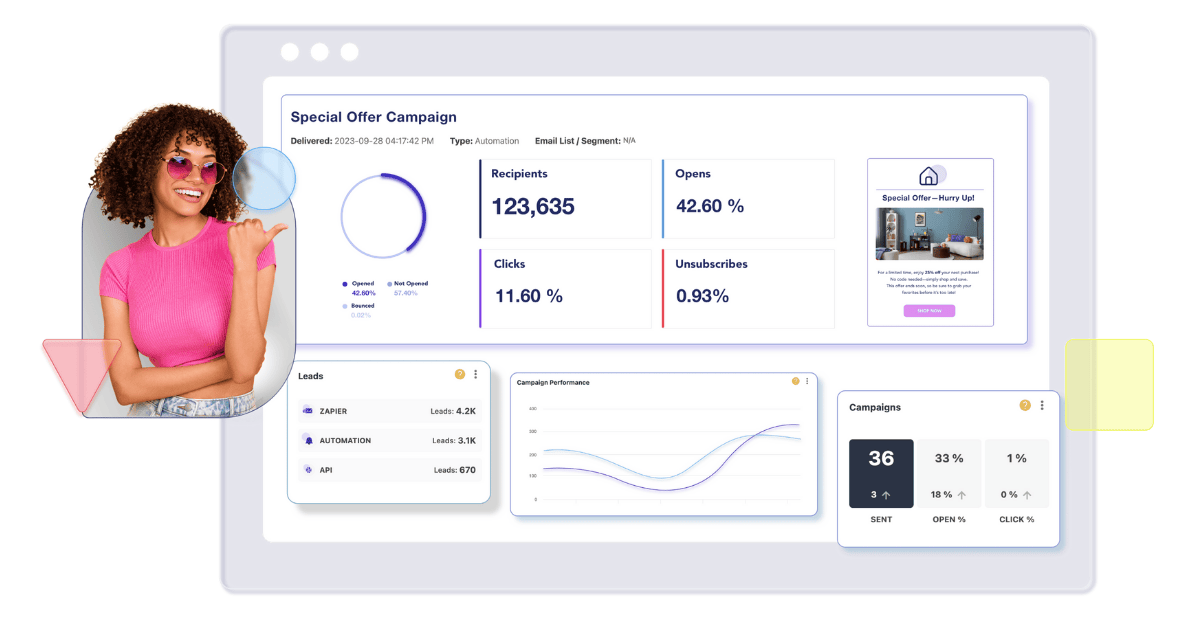Select the SENT tile showing 36
1200x628 pixels.
click(881, 473)
